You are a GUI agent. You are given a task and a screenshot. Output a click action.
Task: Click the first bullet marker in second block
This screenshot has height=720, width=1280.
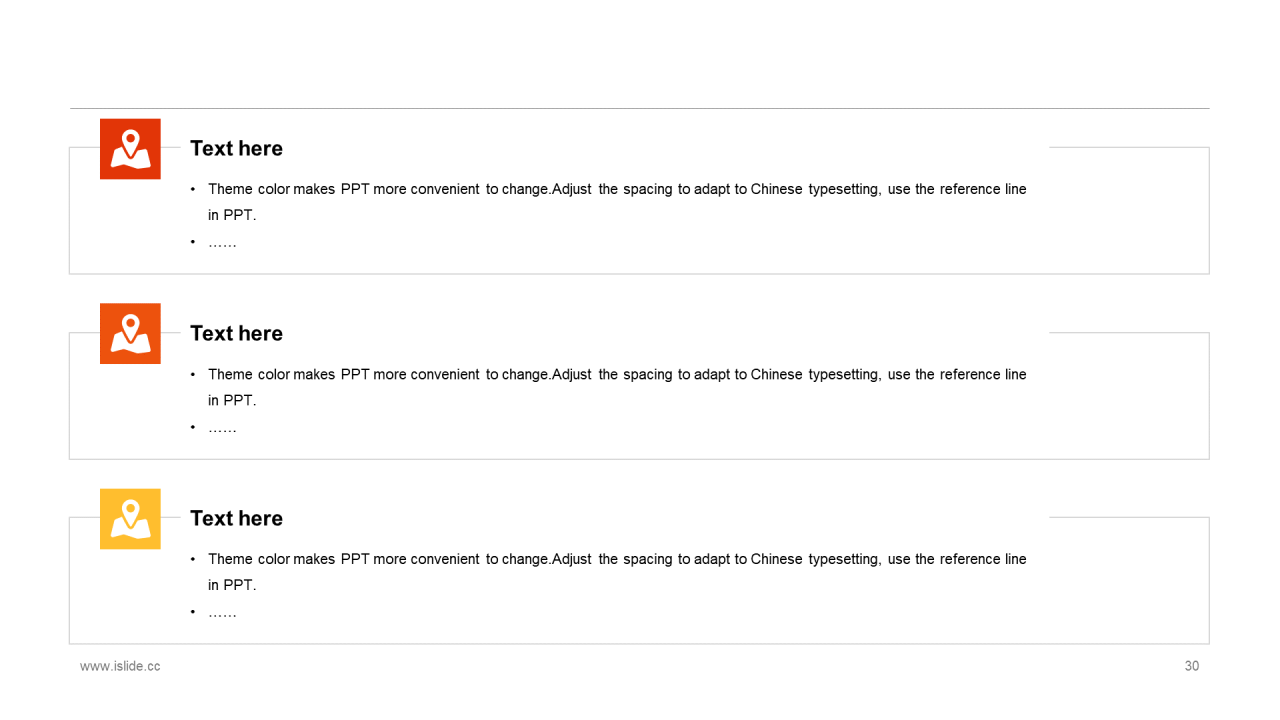pos(193,375)
